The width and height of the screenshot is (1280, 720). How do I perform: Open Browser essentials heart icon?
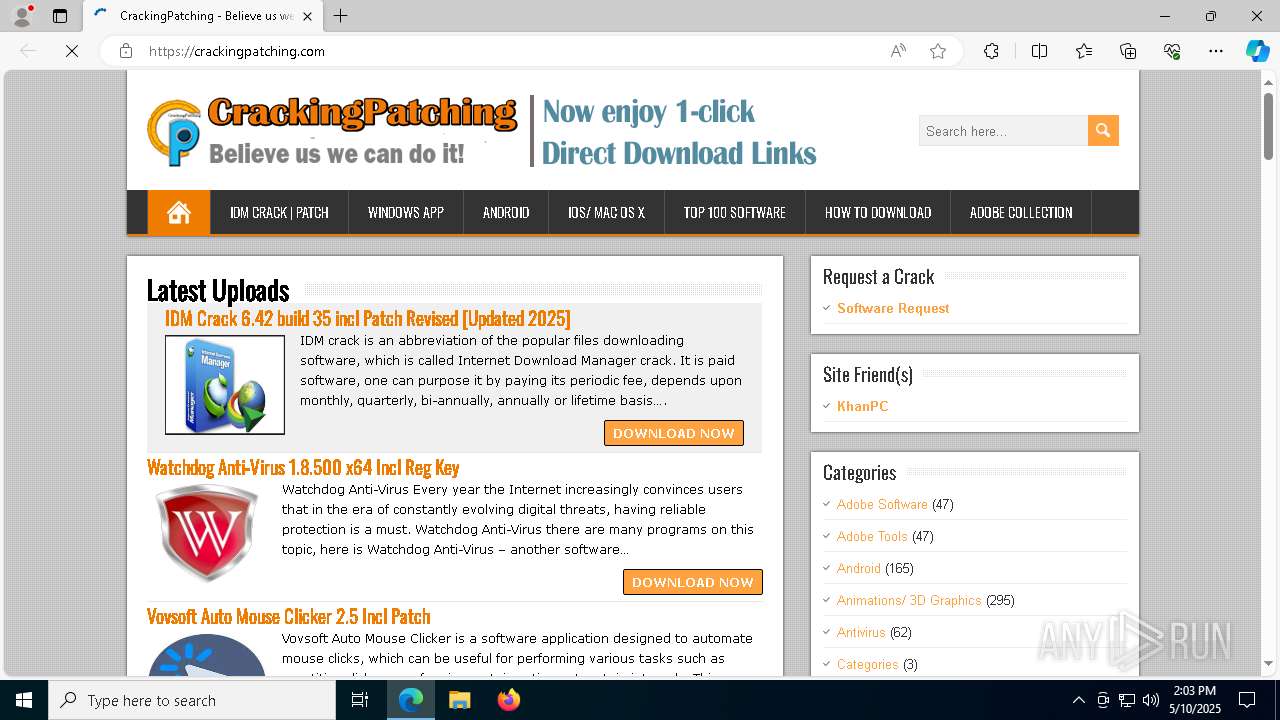[1172, 51]
